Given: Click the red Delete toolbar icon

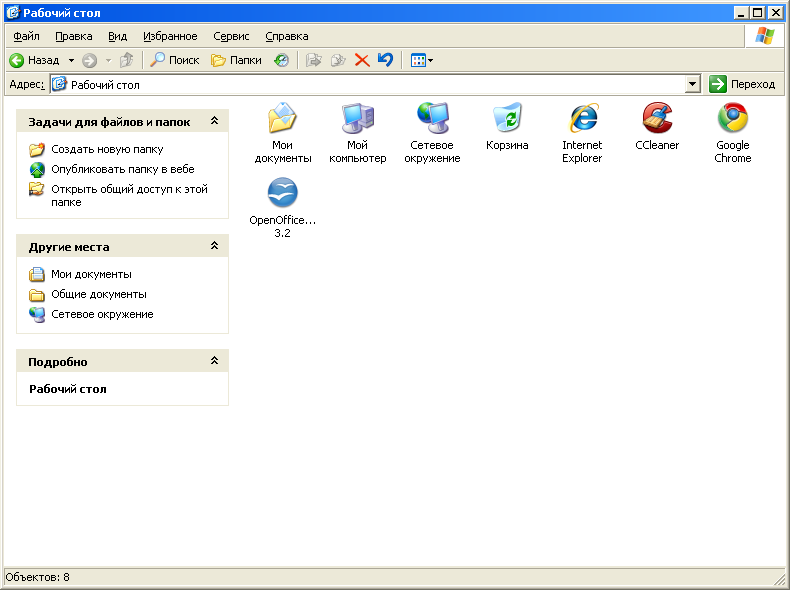Looking at the screenshot, I should pyautogui.click(x=362, y=60).
